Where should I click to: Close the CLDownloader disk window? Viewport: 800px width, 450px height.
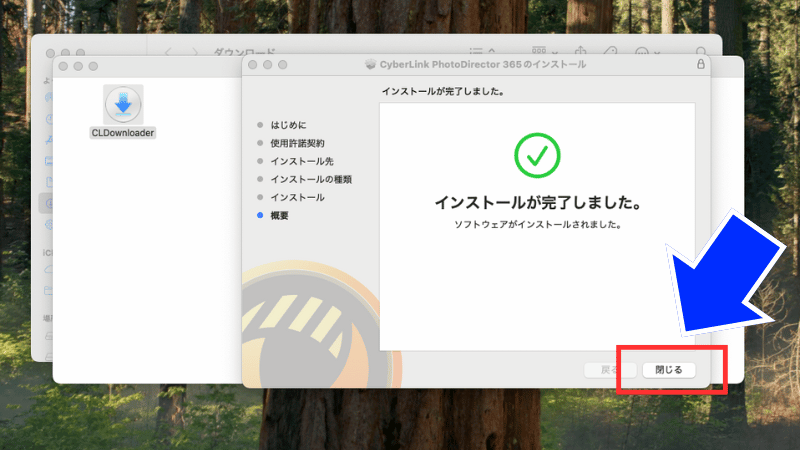(63, 66)
